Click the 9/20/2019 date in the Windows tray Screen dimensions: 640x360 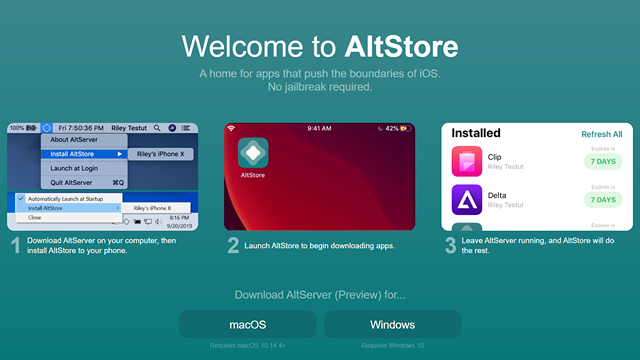179,226
